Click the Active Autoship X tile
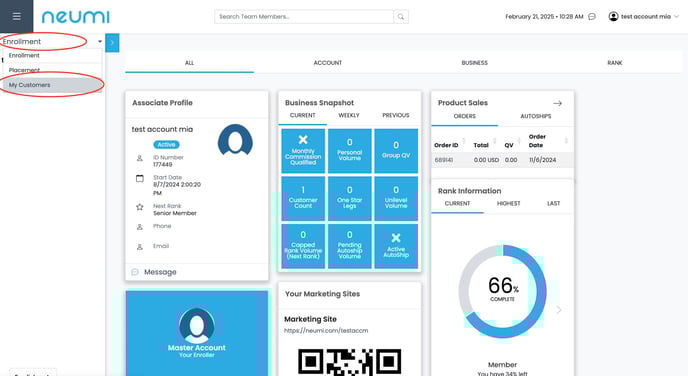Image resolution: width=688 pixels, height=376 pixels. tap(396, 246)
